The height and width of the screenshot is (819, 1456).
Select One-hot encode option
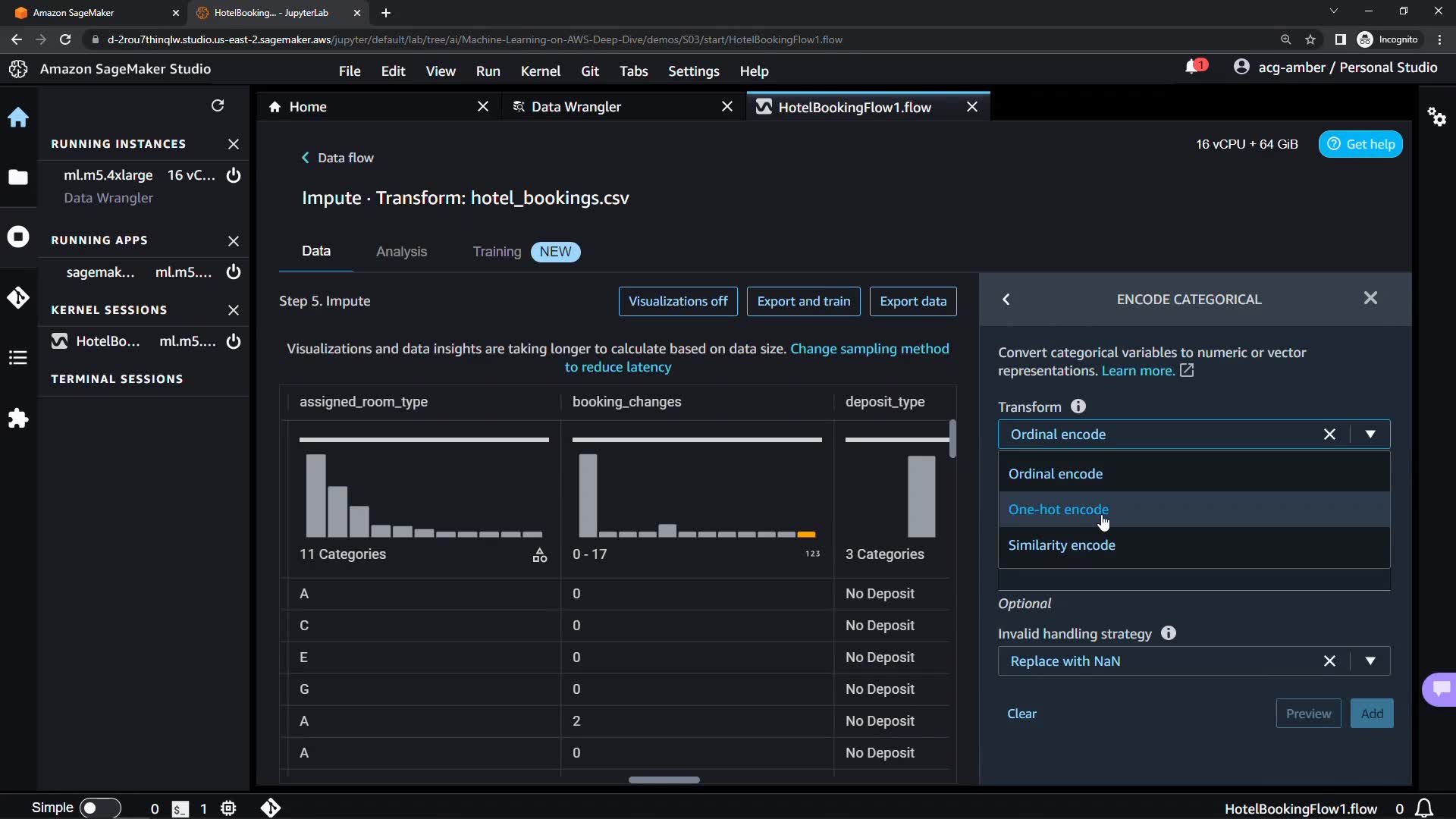[1058, 510]
